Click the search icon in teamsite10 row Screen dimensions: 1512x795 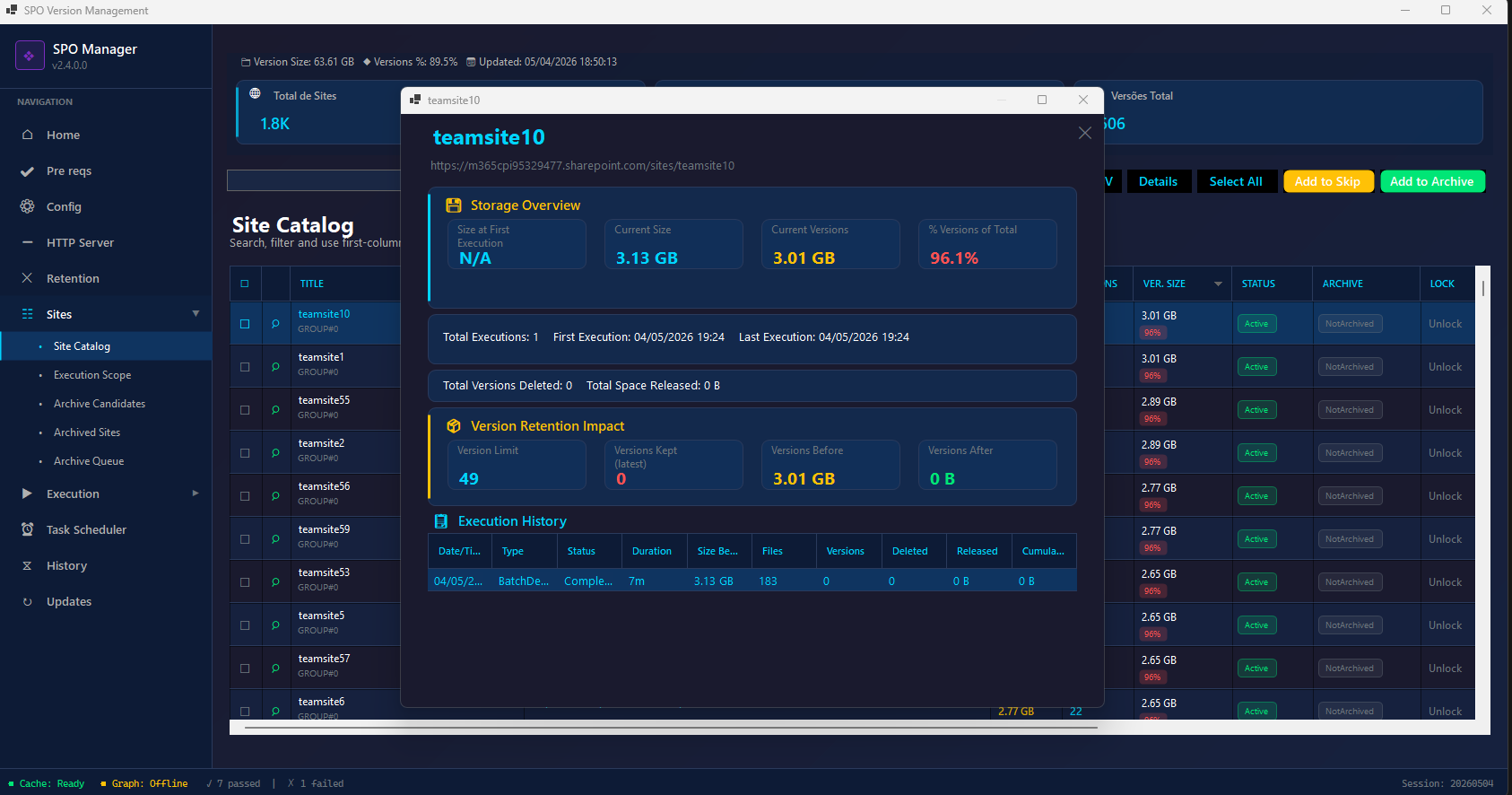coord(275,323)
